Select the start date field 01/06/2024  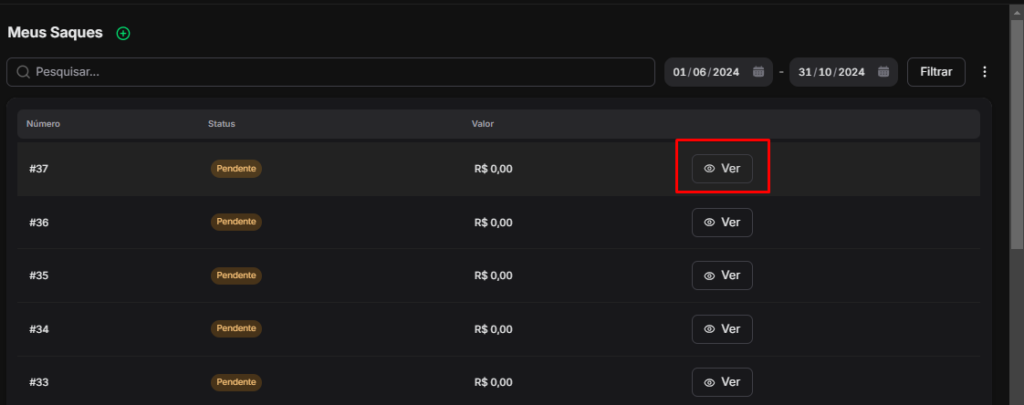706,72
